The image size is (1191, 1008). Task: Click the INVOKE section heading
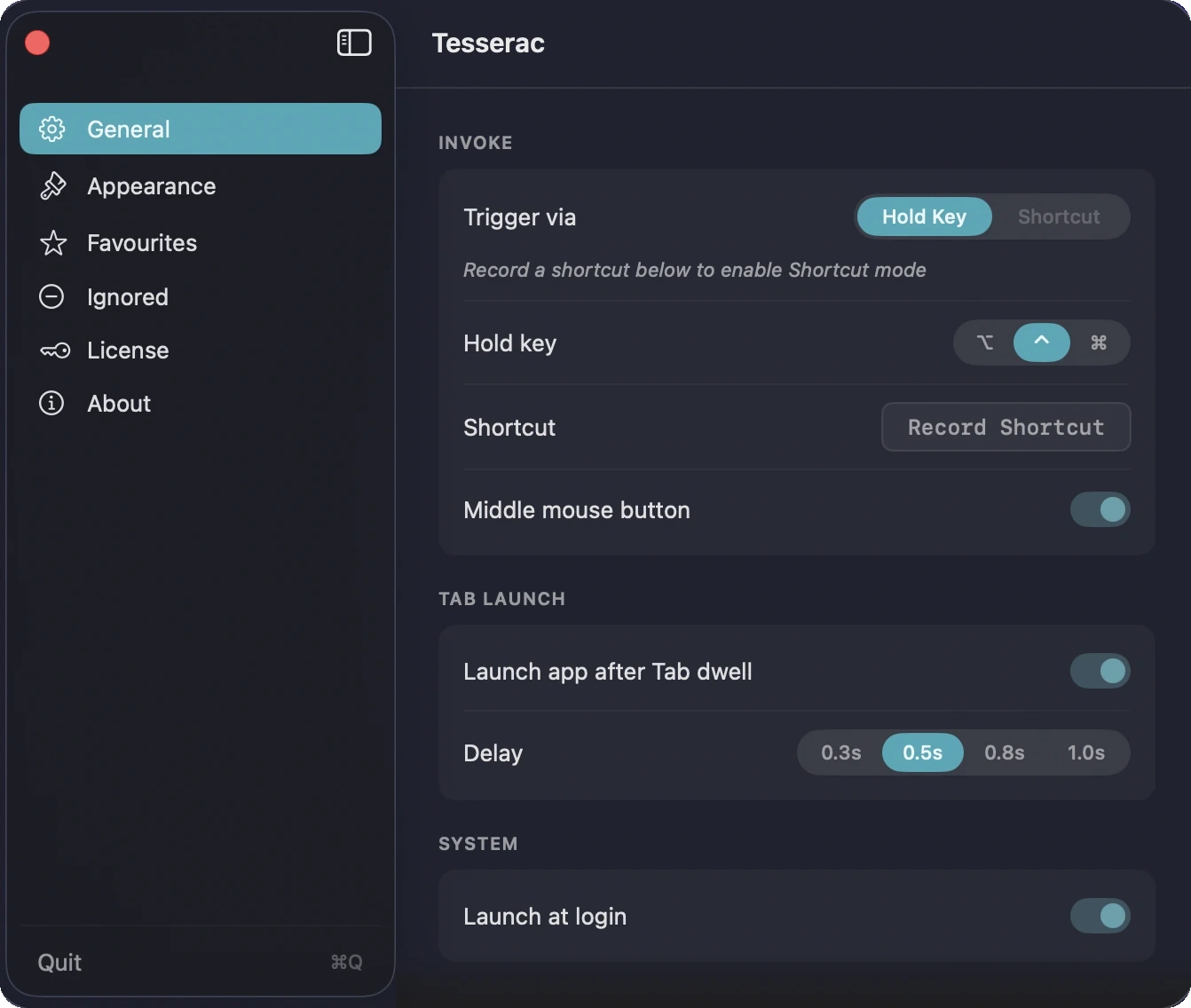[x=475, y=143]
